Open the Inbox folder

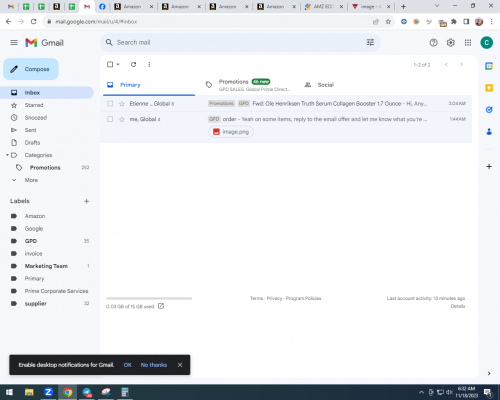(x=47, y=92)
